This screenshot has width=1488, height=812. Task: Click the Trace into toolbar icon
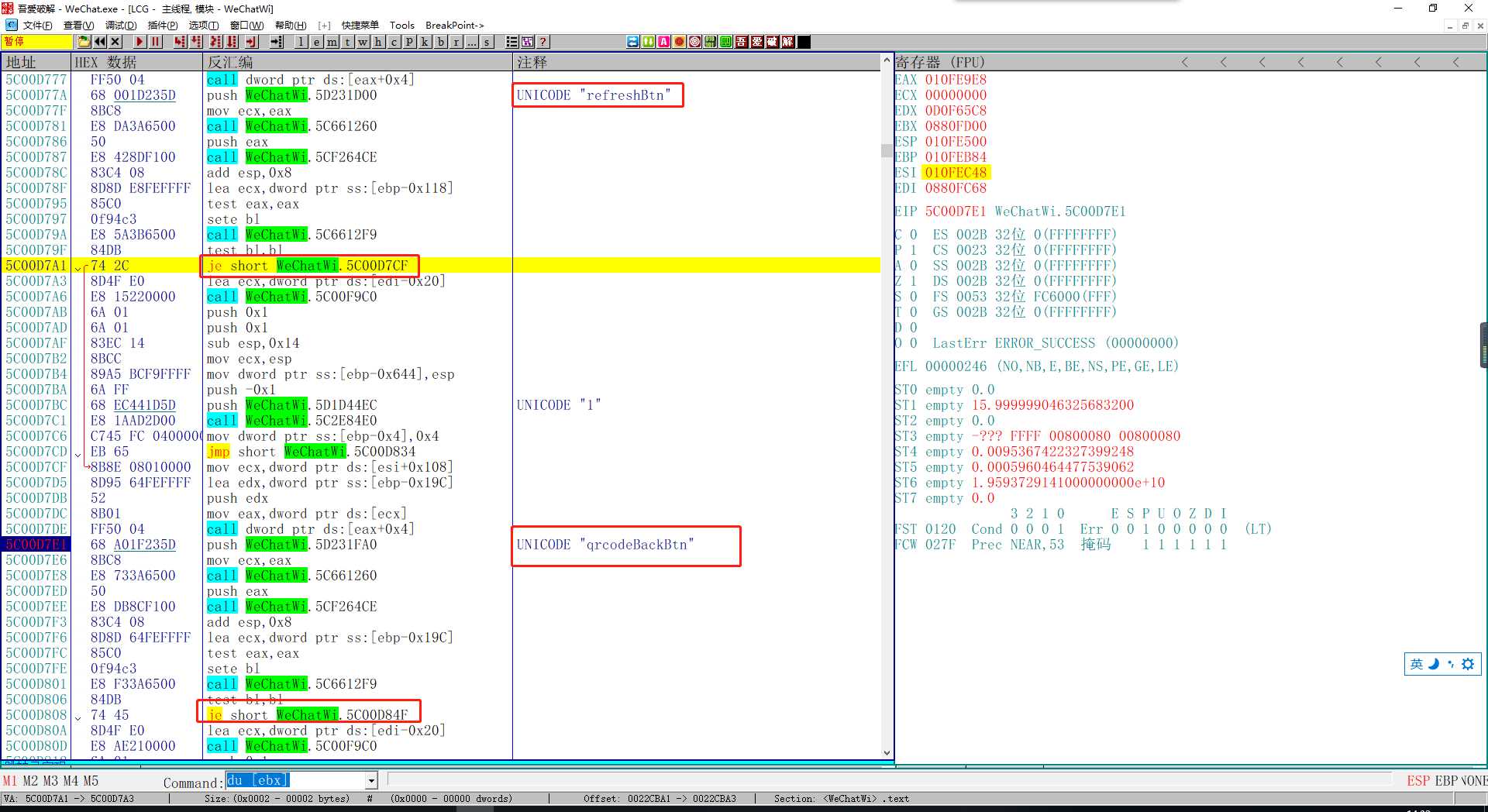(215, 42)
